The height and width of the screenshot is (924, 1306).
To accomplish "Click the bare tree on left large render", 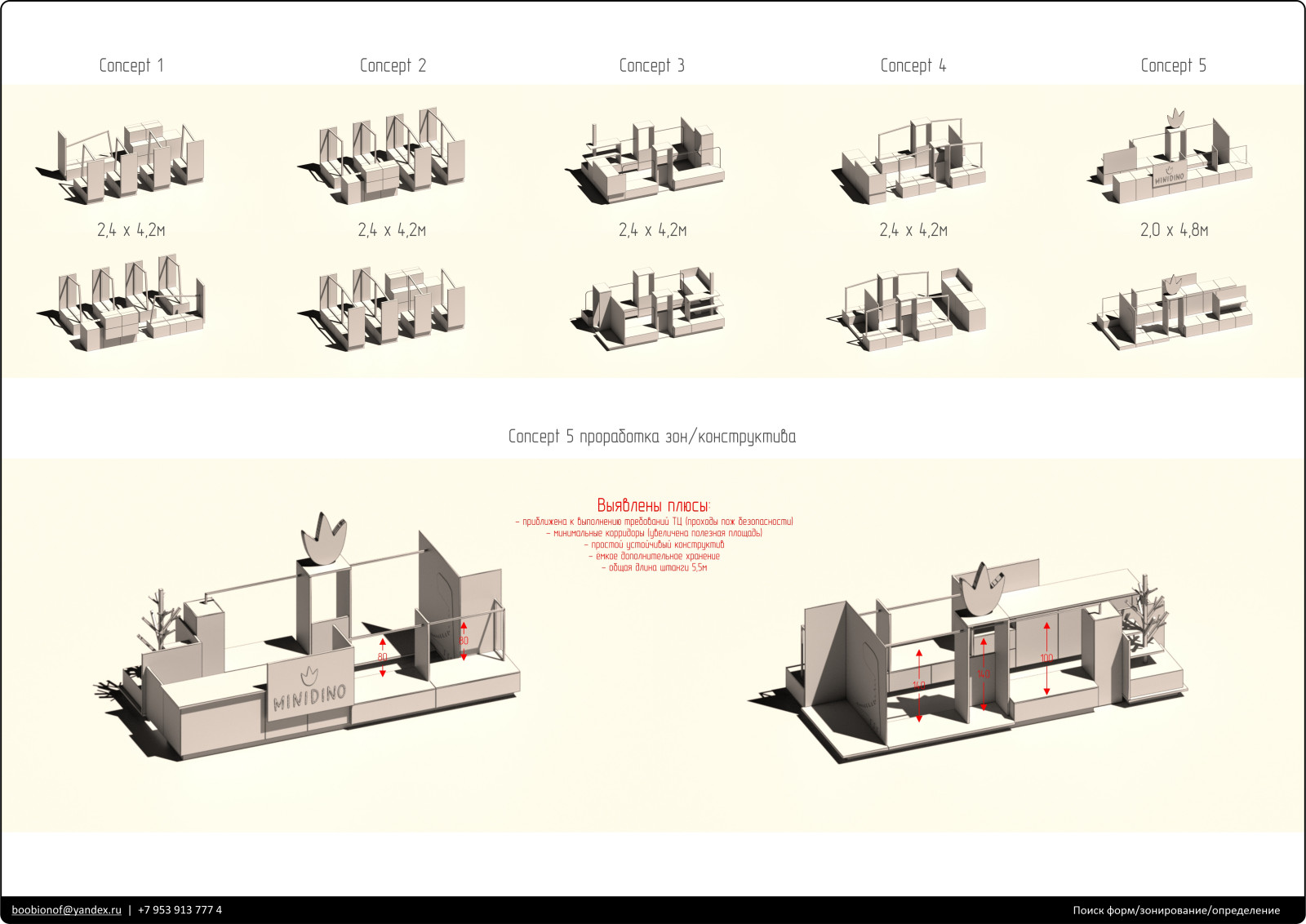I will coord(162,618).
